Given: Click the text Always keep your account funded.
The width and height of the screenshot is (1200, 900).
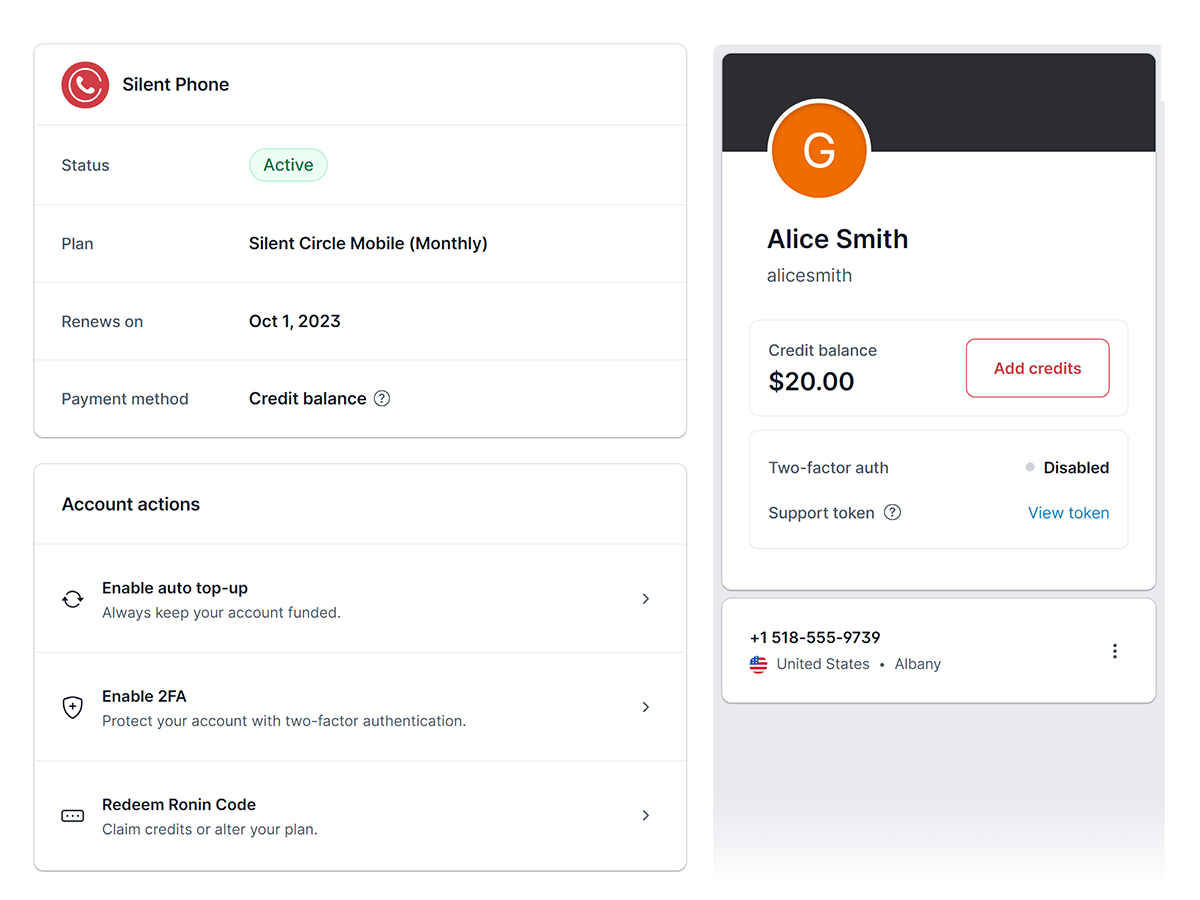Looking at the screenshot, I should click(221, 612).
